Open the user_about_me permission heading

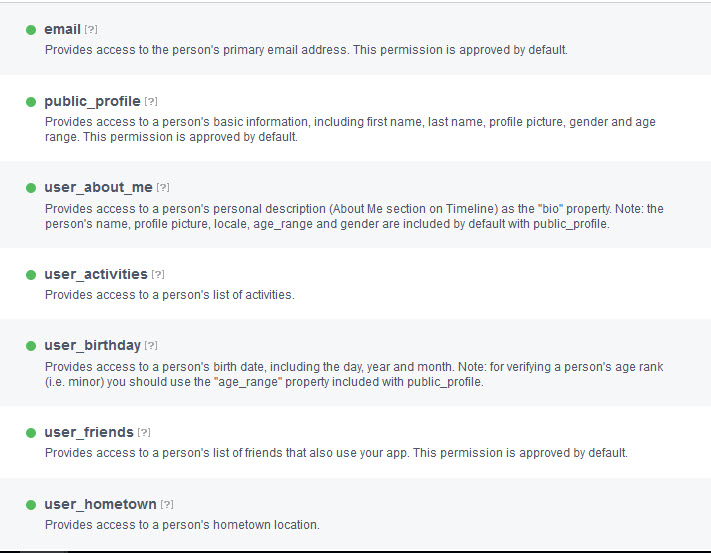tap(98, 187)
